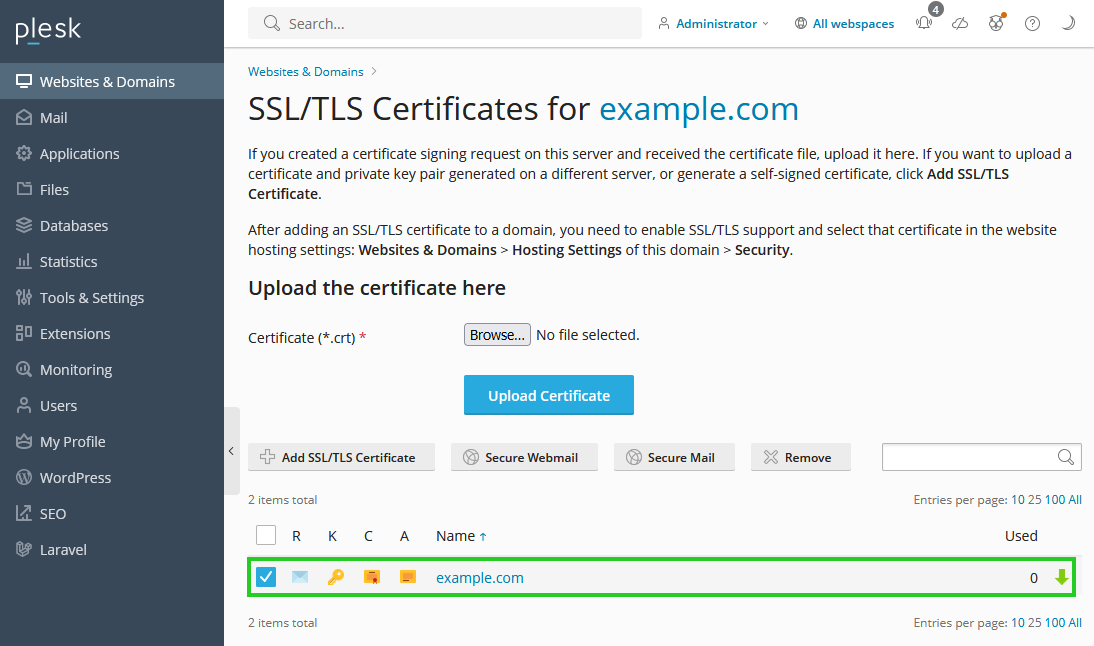Click inside the certificate list search field
The image size is (1094, 646).
(x=970, y=456)
